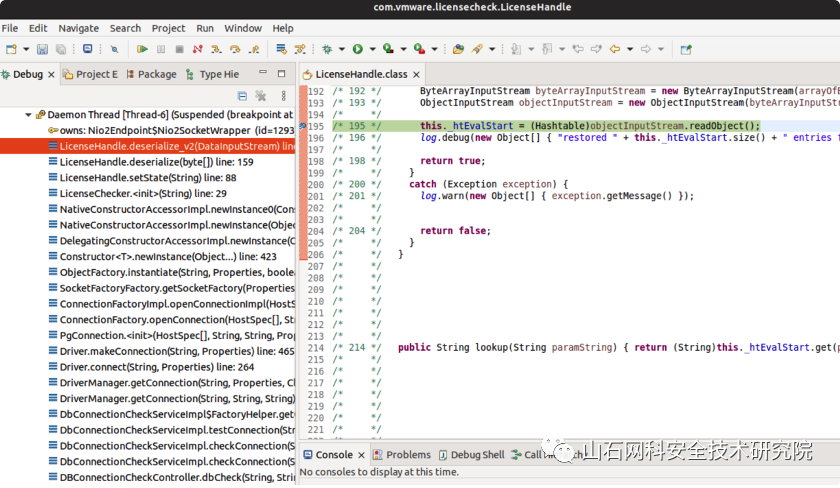Open the Back history dropdown arrow

(x=630, y=49)
